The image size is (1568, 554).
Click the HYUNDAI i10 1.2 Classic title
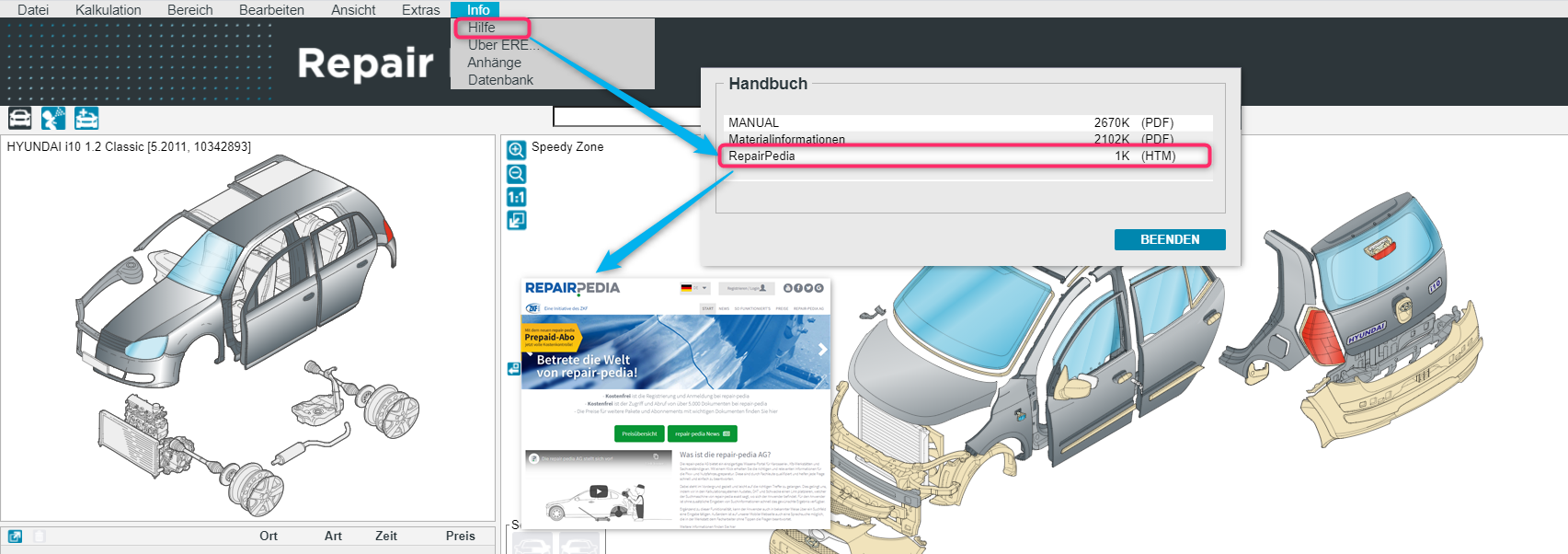click(129, 146)
